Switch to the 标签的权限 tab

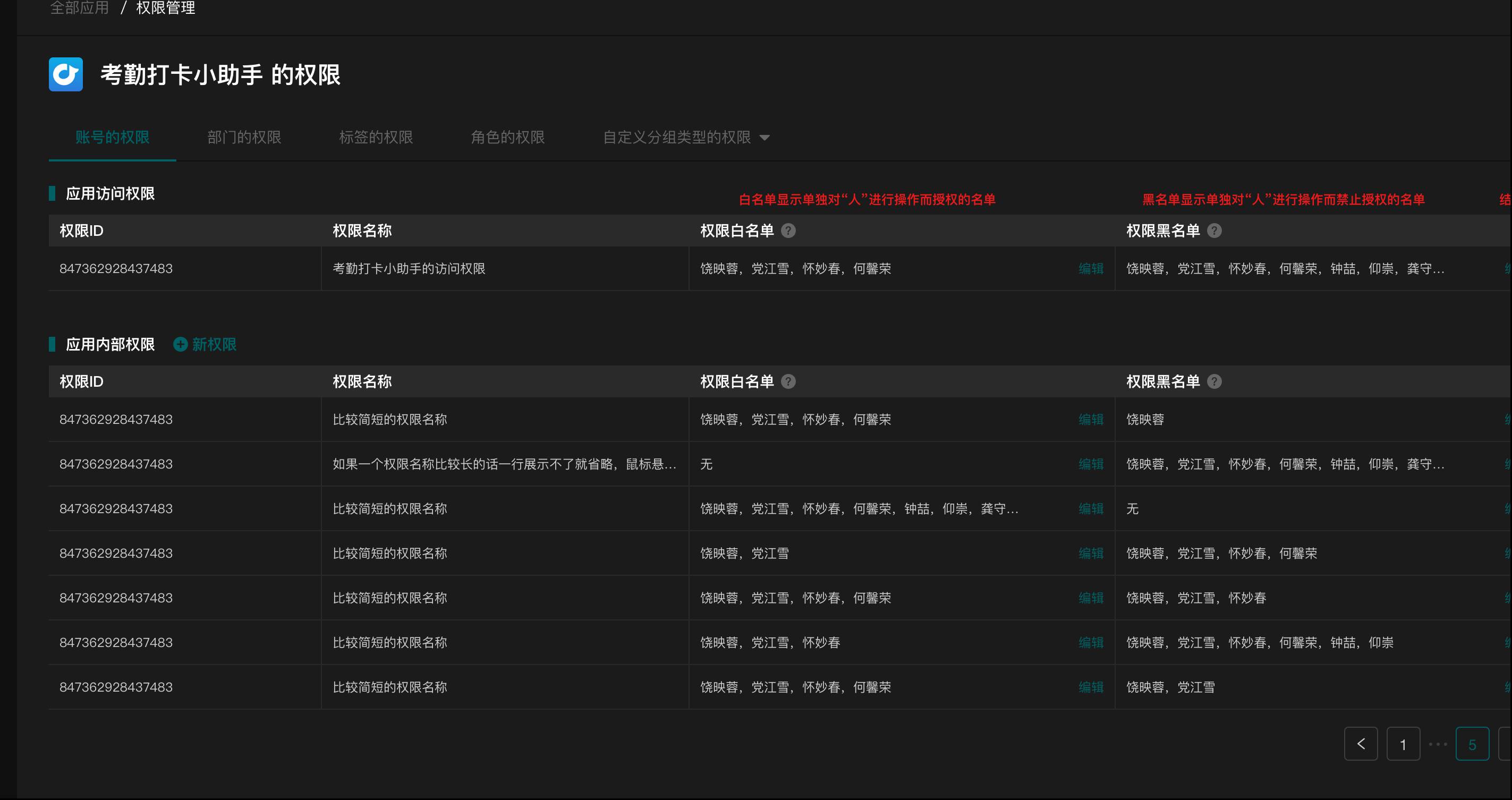tap(376, 138)
